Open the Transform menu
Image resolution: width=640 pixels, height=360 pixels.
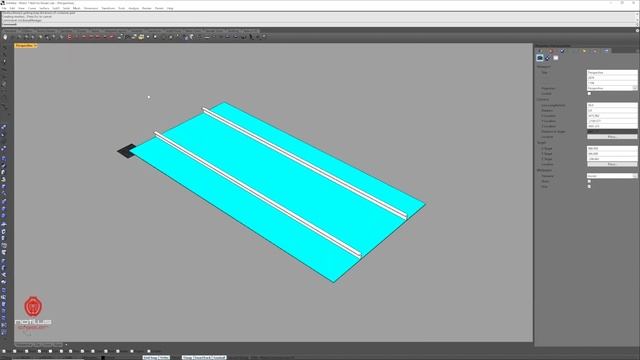coord(108,8)
